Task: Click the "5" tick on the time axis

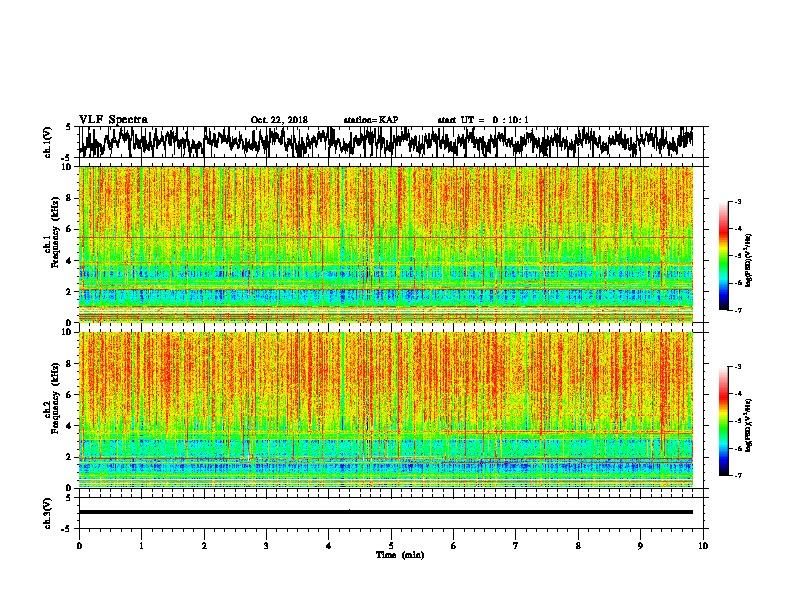Action: point(391,546)
